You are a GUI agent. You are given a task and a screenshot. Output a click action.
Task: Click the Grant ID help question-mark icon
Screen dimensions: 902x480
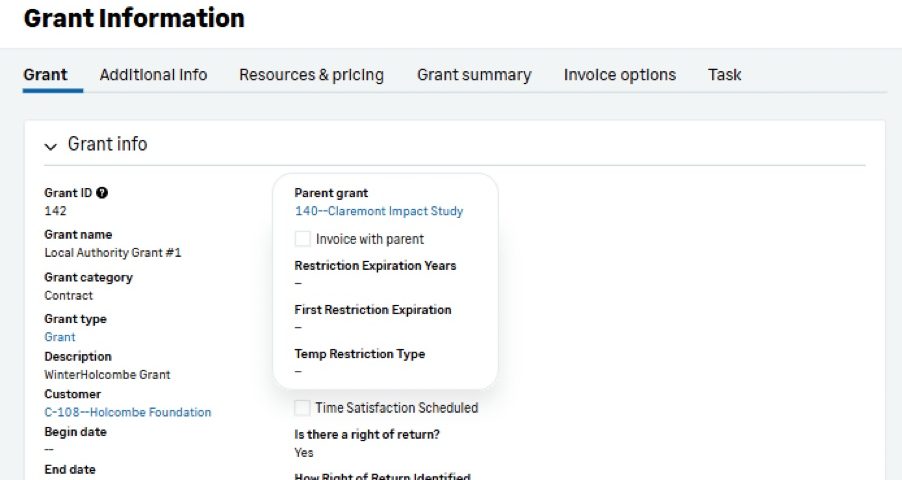point(102,193)
